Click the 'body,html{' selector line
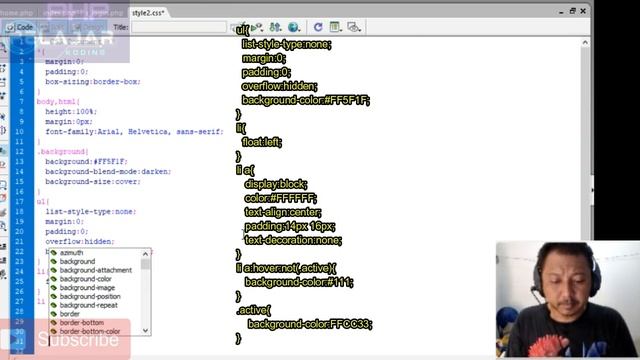 pyautogui.click(x=58, y=102)
